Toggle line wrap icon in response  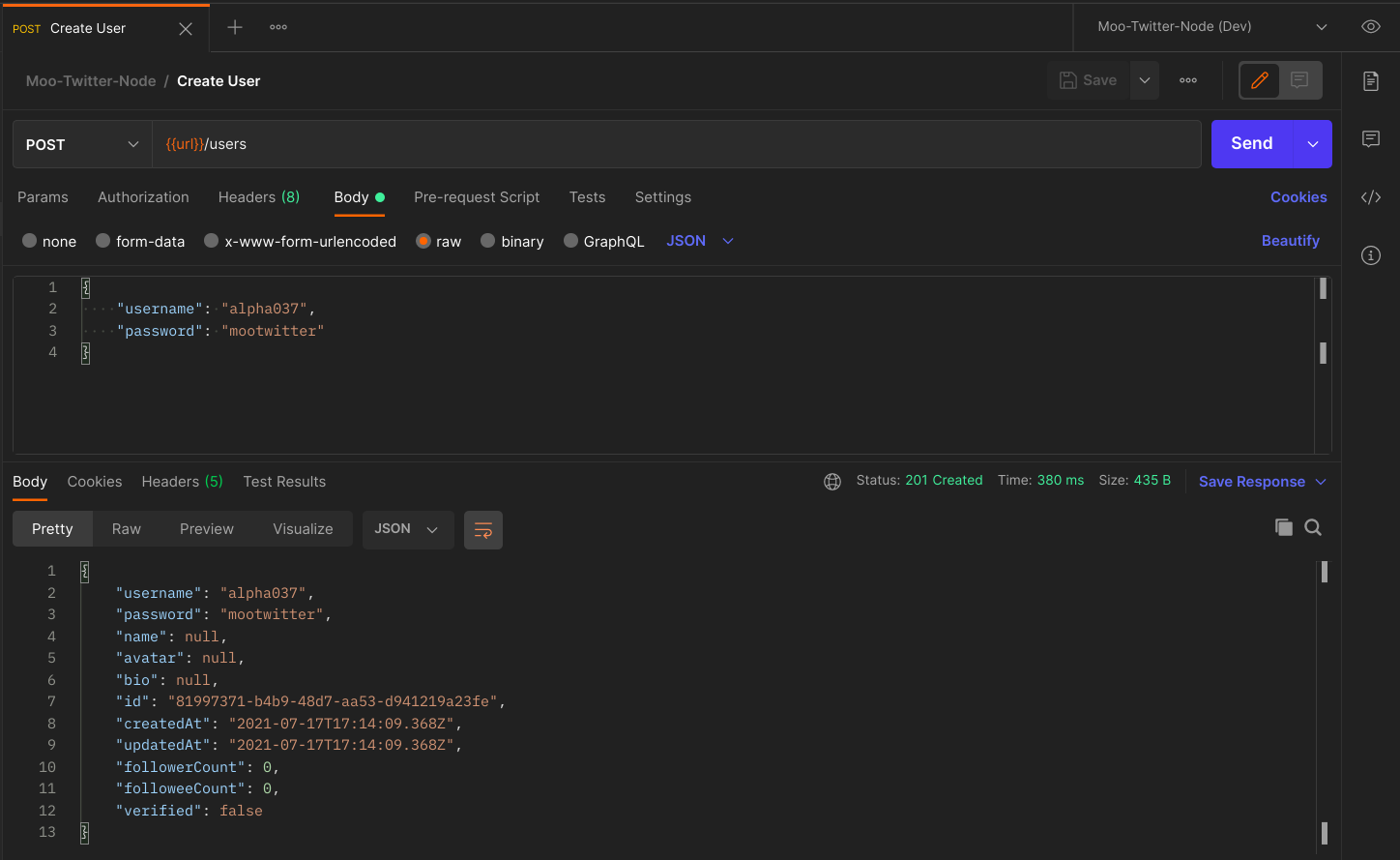[x=483, y=530]
